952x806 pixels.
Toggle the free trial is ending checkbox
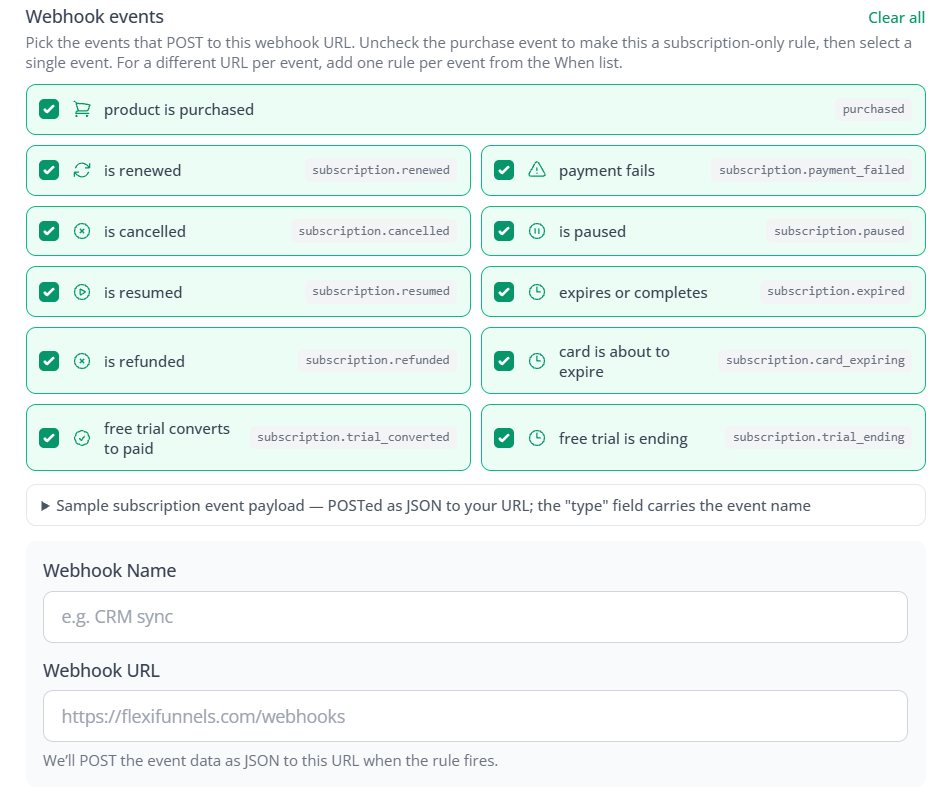click(504, 438)
